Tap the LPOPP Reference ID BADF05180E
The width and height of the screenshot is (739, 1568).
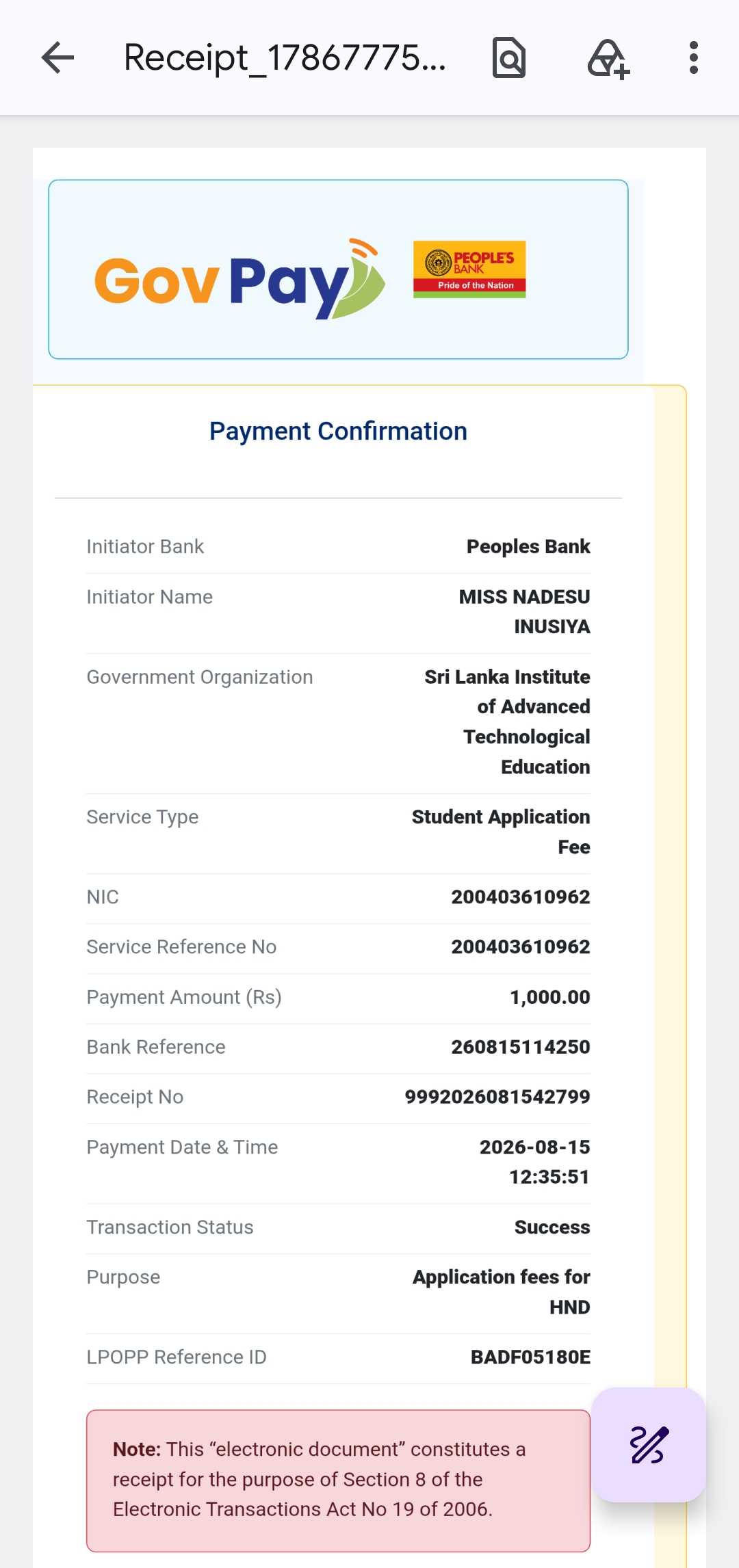coord(530,1357)
